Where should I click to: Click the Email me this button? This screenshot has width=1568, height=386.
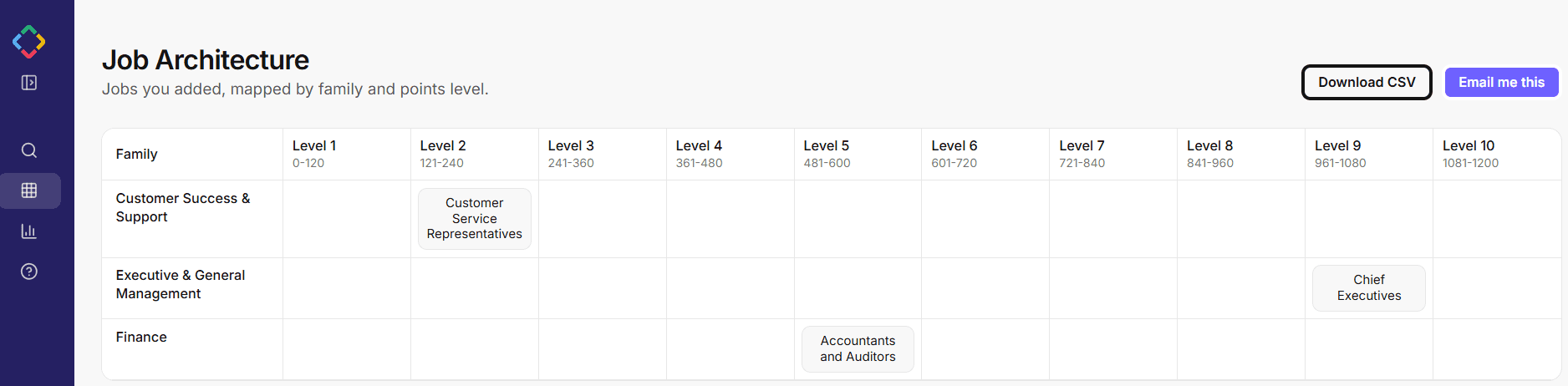click(x=1501, y=82)
